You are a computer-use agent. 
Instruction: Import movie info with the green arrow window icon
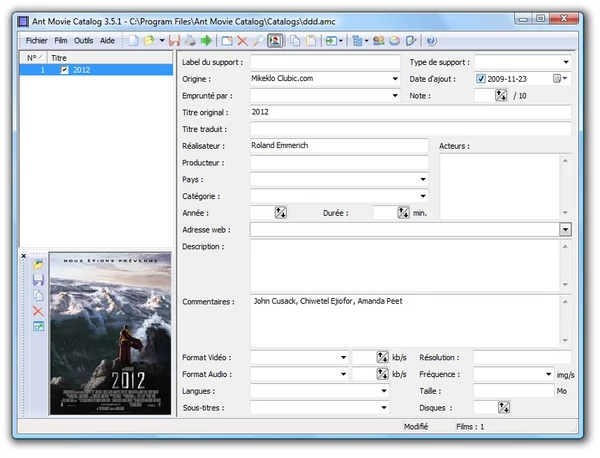pos(331,41)
